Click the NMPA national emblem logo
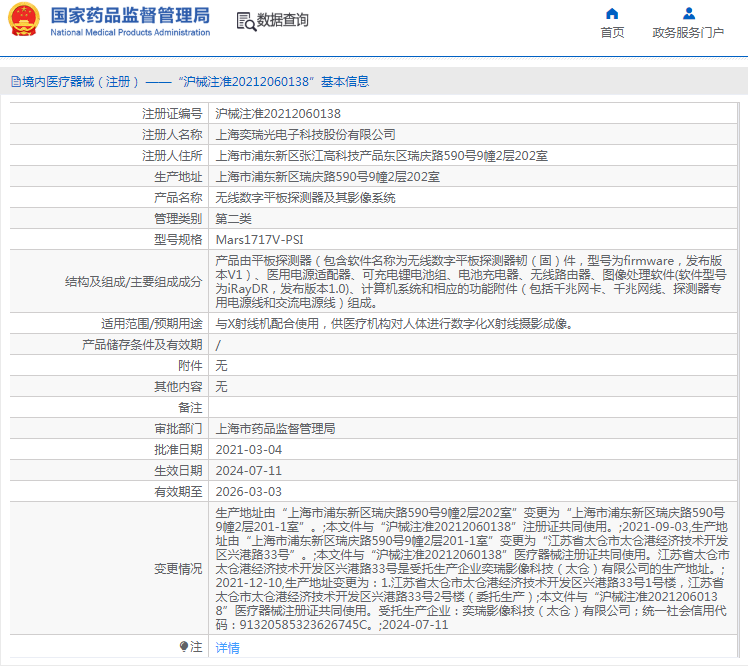The image size is (748, 667). point(24,20)
